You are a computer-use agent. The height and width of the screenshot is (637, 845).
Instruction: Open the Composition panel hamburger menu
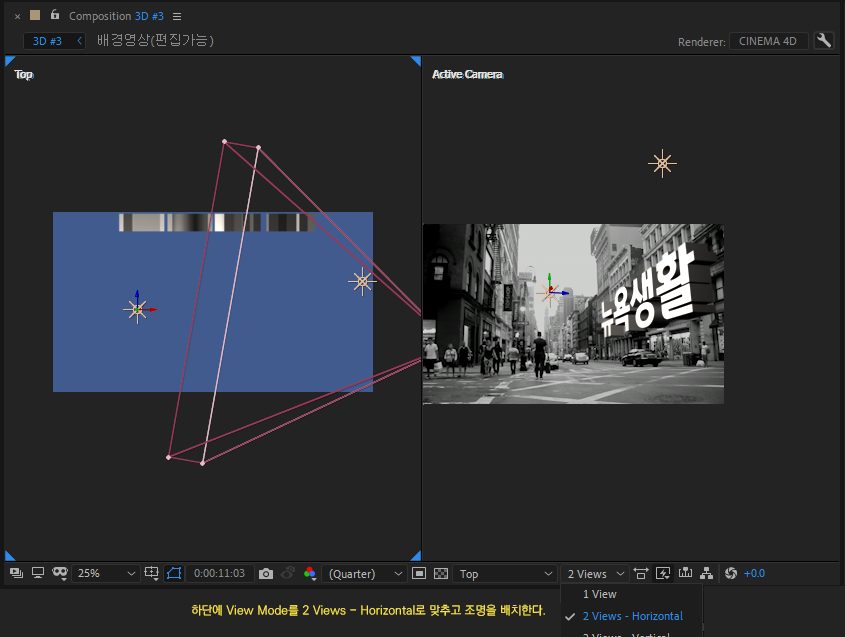[177, 17]
